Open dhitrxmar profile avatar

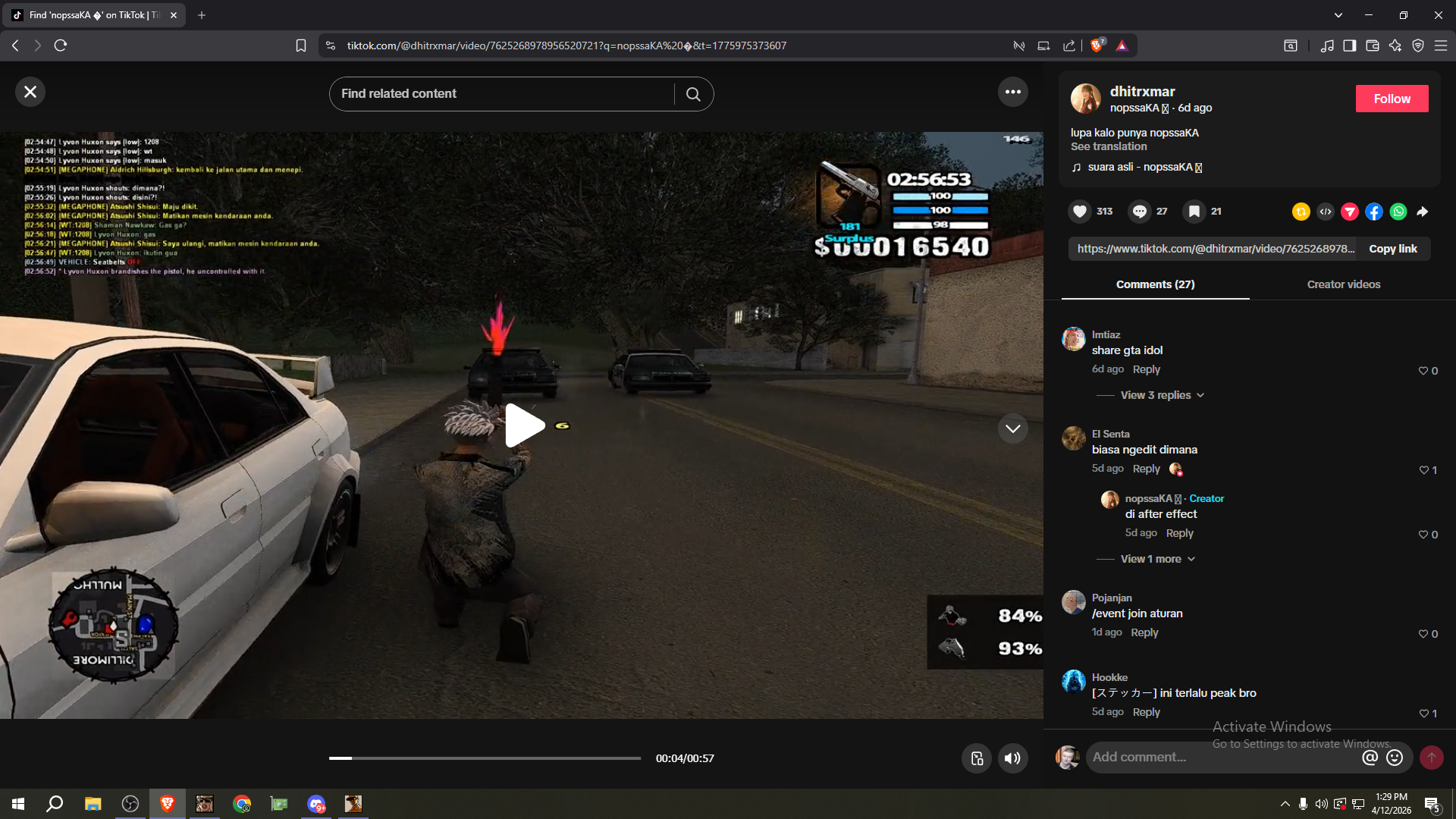[x=1085, y=99]
